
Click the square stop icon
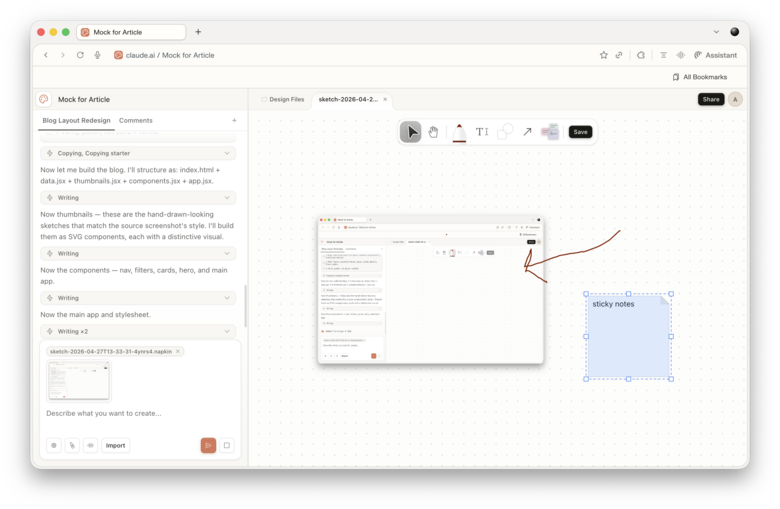[x=227, y=445]
